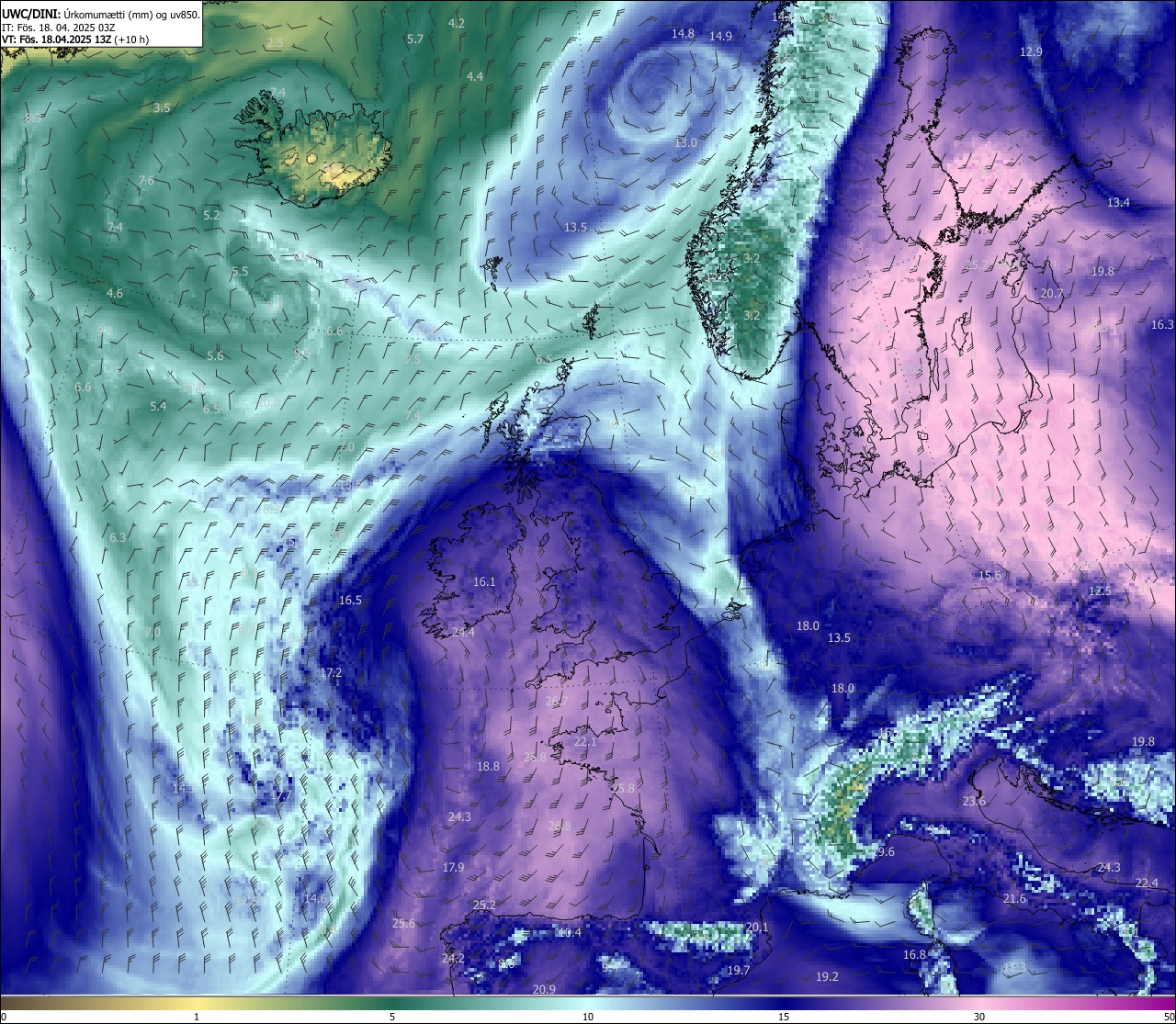Click the map value 10.4
Image resolution: width=1176 pixels, height=1024 pixels.
pyautogui.click(x=571, y=933)
